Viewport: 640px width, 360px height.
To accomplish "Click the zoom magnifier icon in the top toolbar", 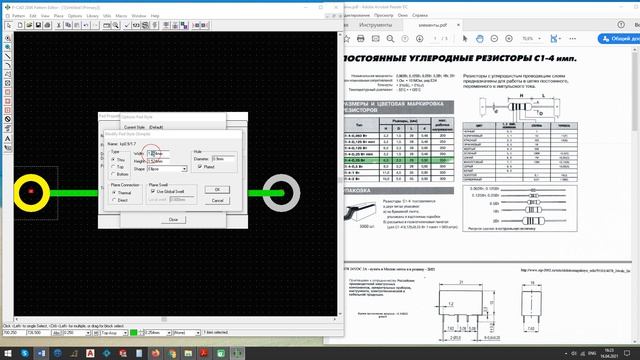I will (116, 25).
